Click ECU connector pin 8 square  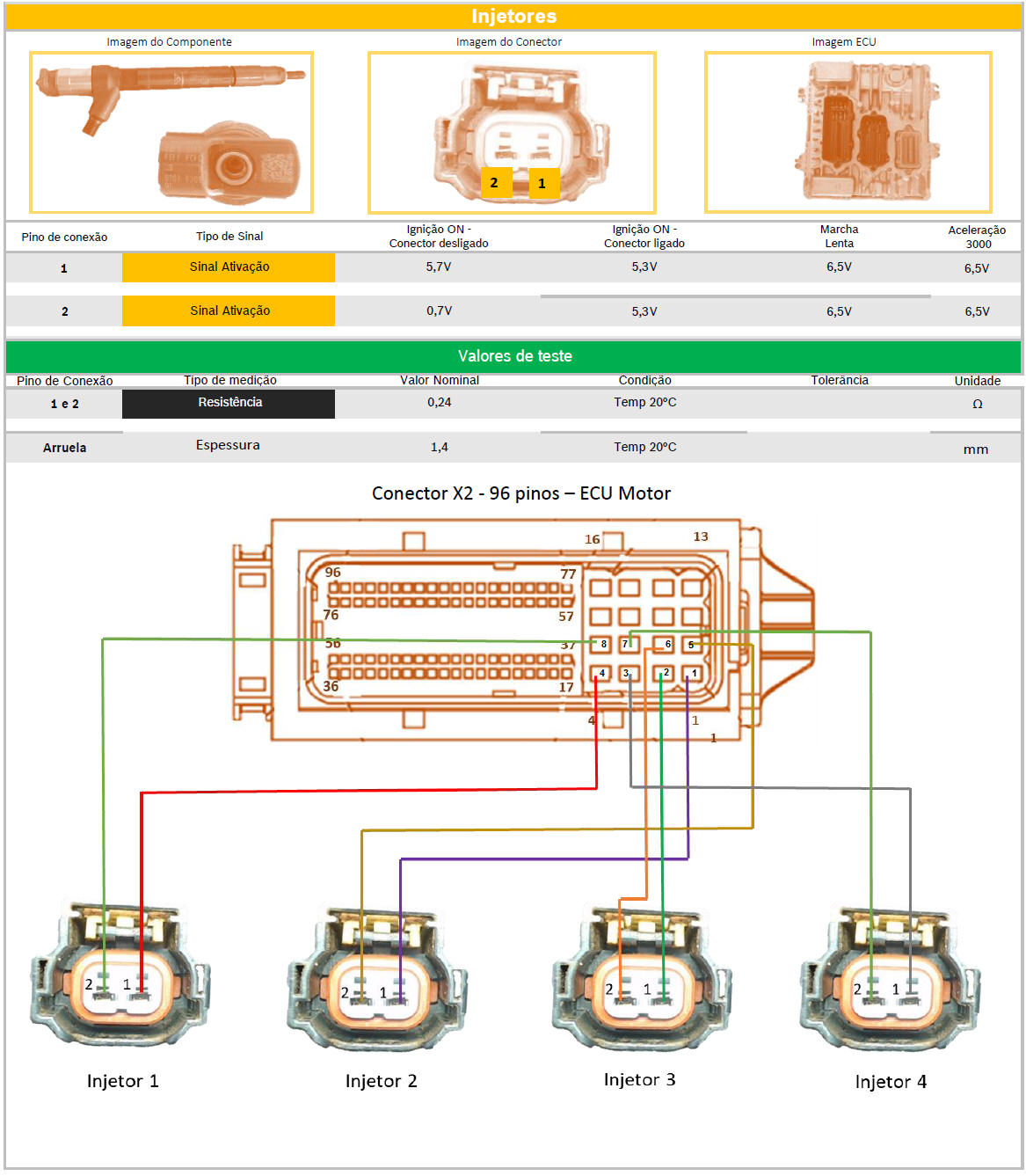point(601,645)
